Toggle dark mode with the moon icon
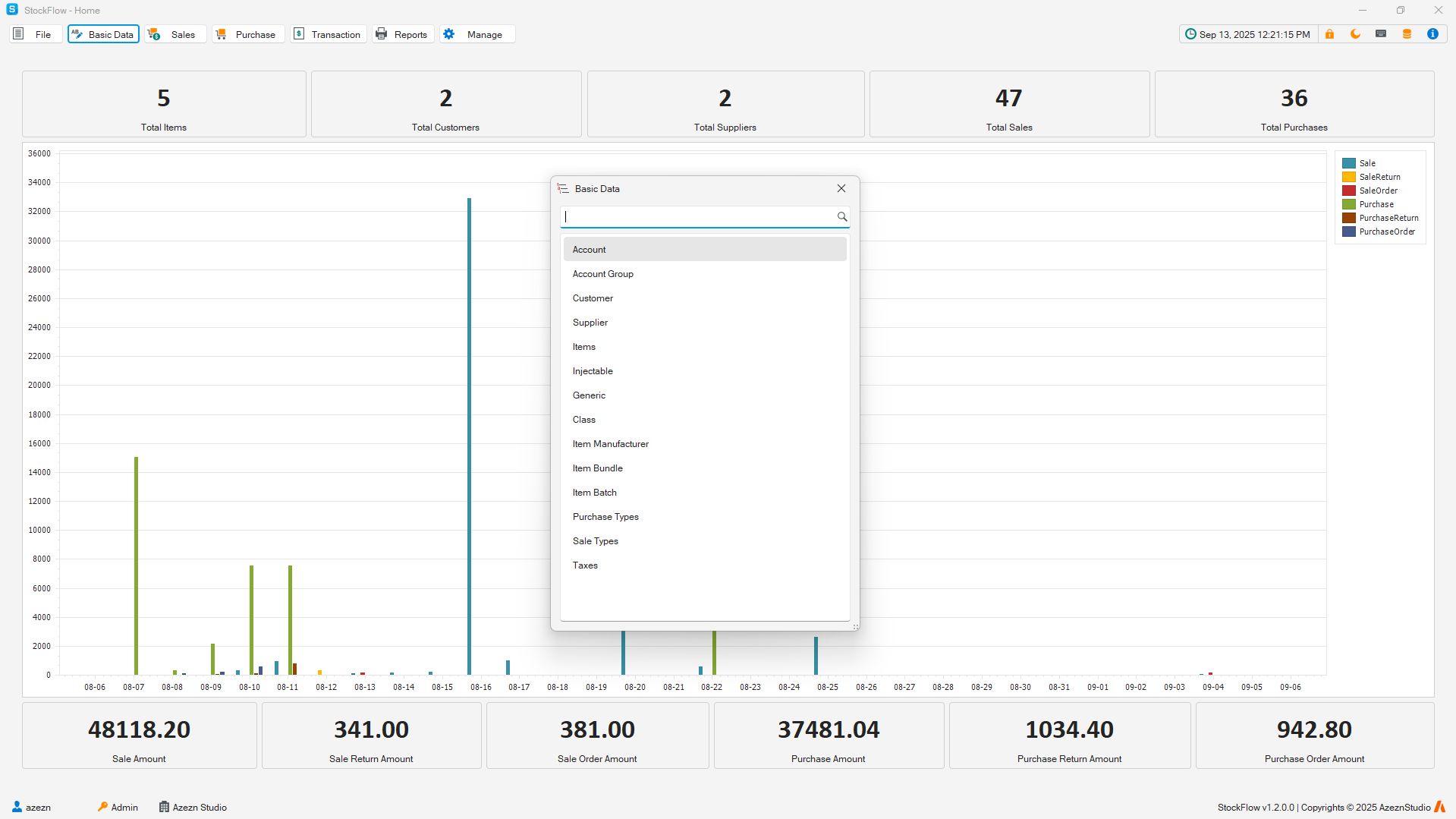 [1355, 34]
